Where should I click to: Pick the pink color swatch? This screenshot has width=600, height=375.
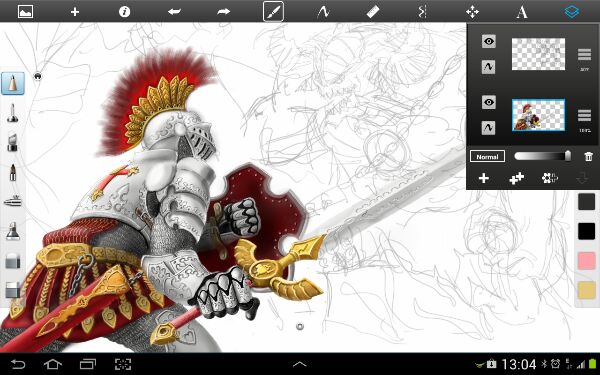[586, 260]
